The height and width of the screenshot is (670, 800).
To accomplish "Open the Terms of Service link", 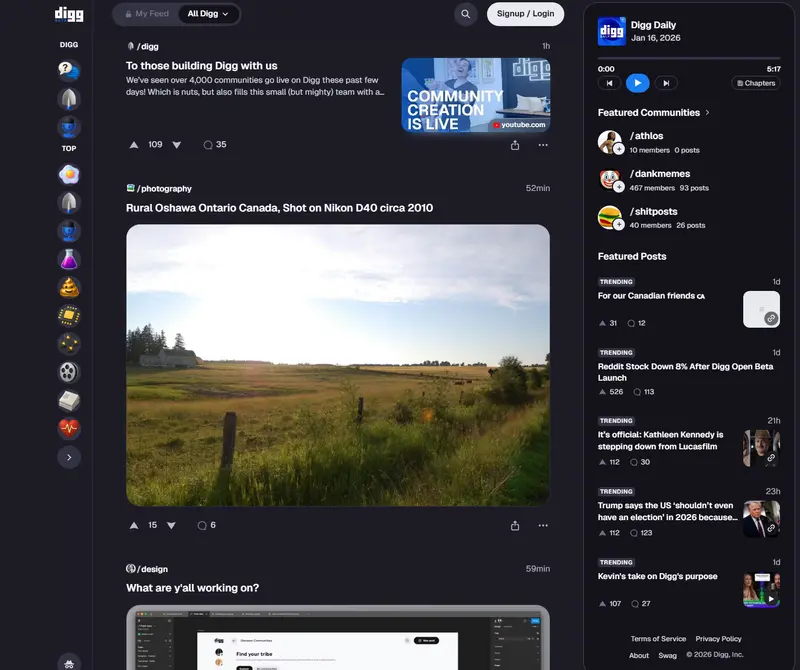I will point(658,639).
